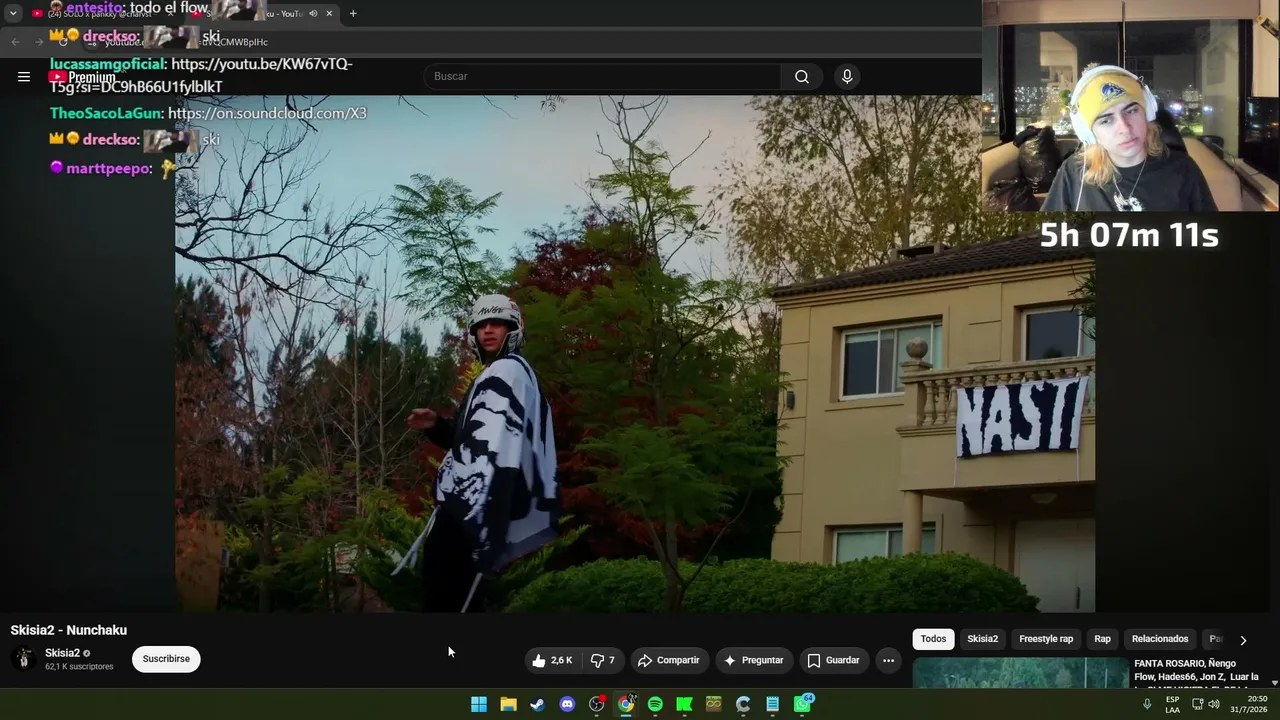Click the system tray microphone icon

pos(1147,704)
